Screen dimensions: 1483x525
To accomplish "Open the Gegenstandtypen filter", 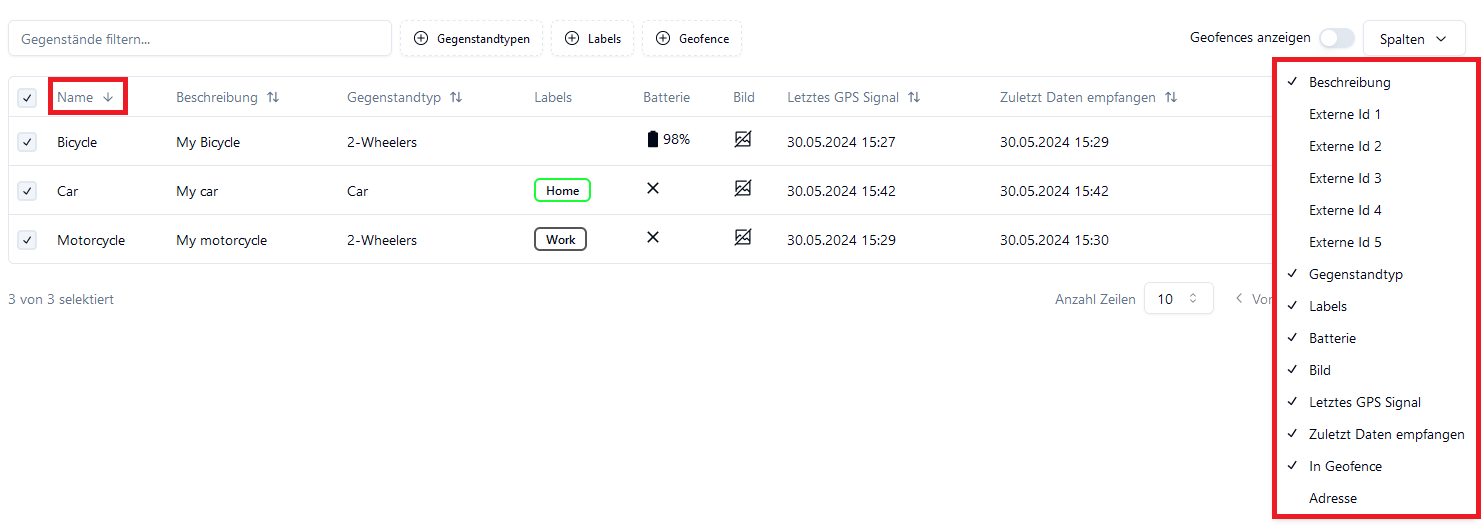I will [x=472, y=39].
